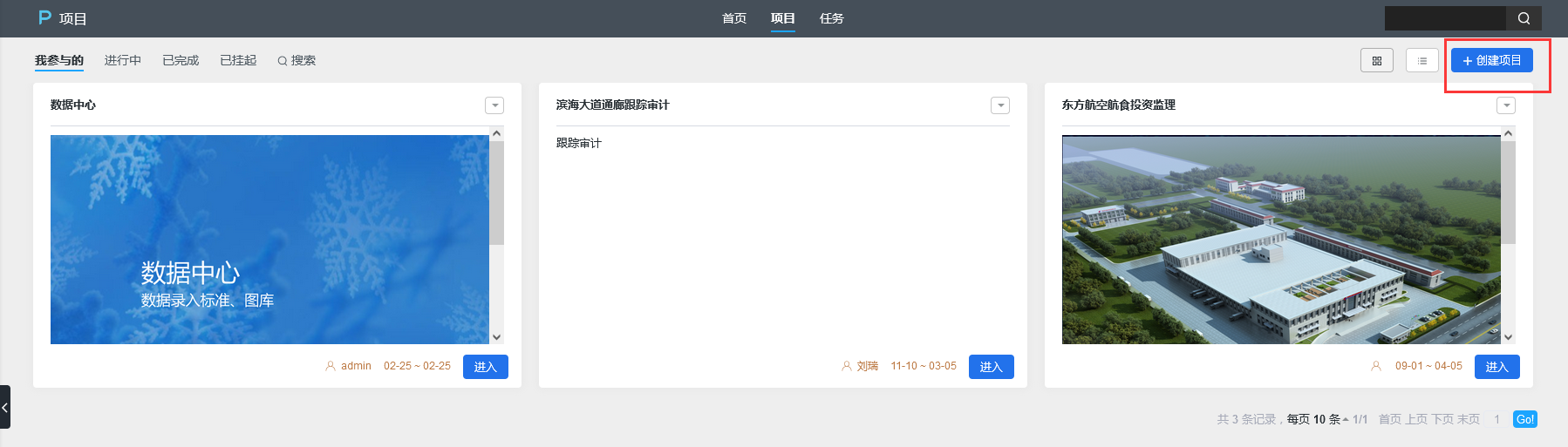Enter the 滨海大道通廊跟踪审计 project
Screen dimensions: 1568x447
click(x=991, y=367)
